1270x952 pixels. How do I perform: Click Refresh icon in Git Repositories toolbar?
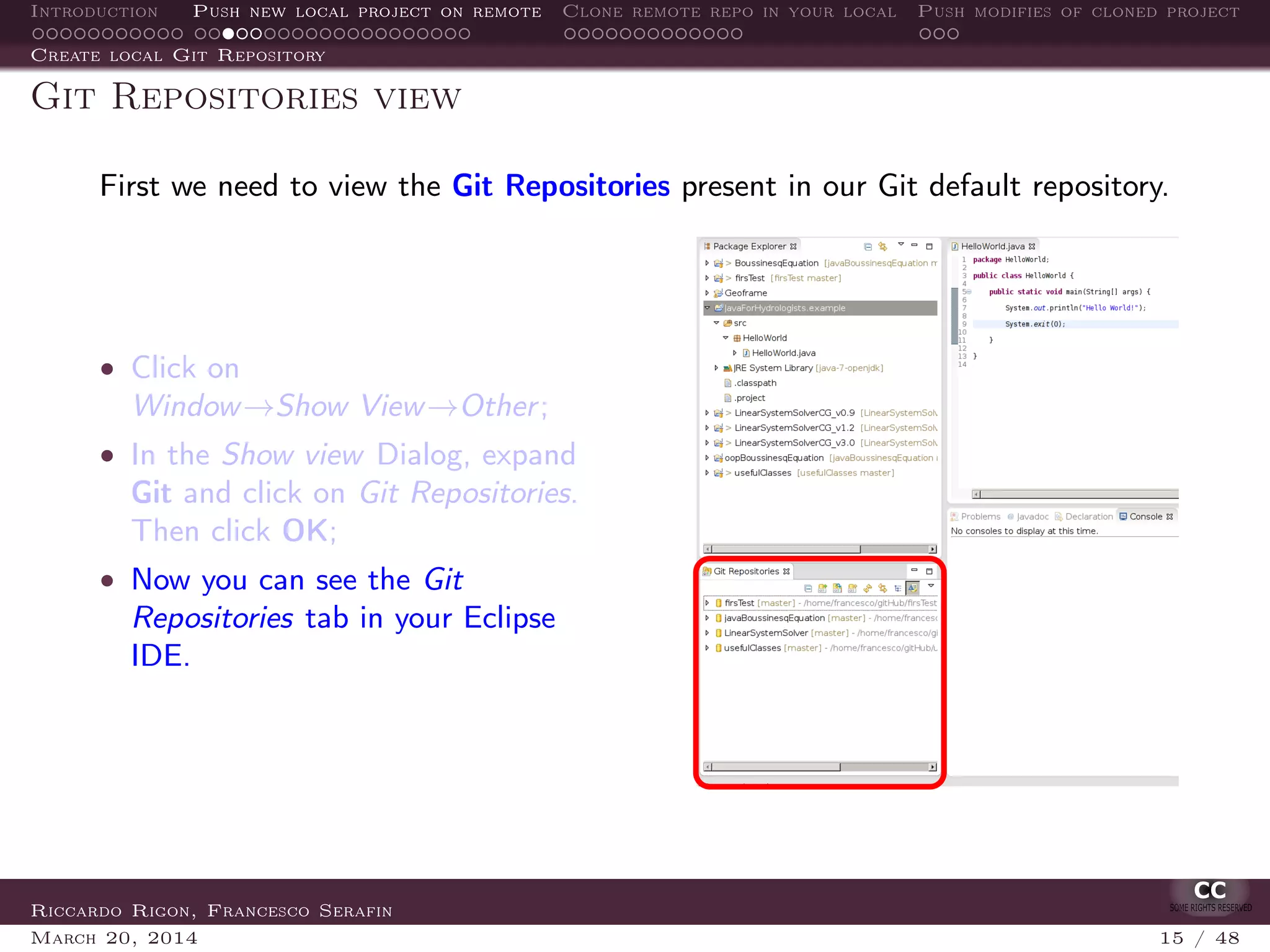(x=868, y=588)
